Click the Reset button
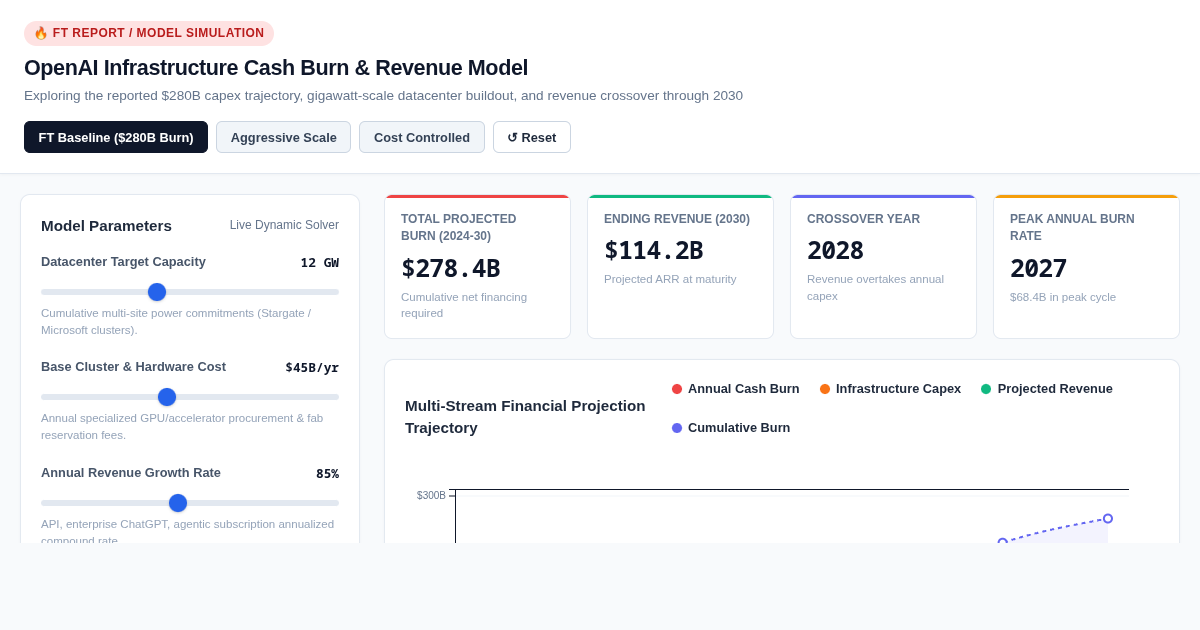1200x630 pixels. pyautogui.click(x=532, y=137)
